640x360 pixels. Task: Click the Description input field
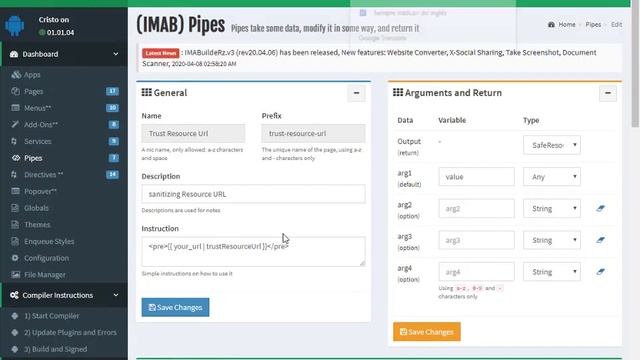point(253,194)
